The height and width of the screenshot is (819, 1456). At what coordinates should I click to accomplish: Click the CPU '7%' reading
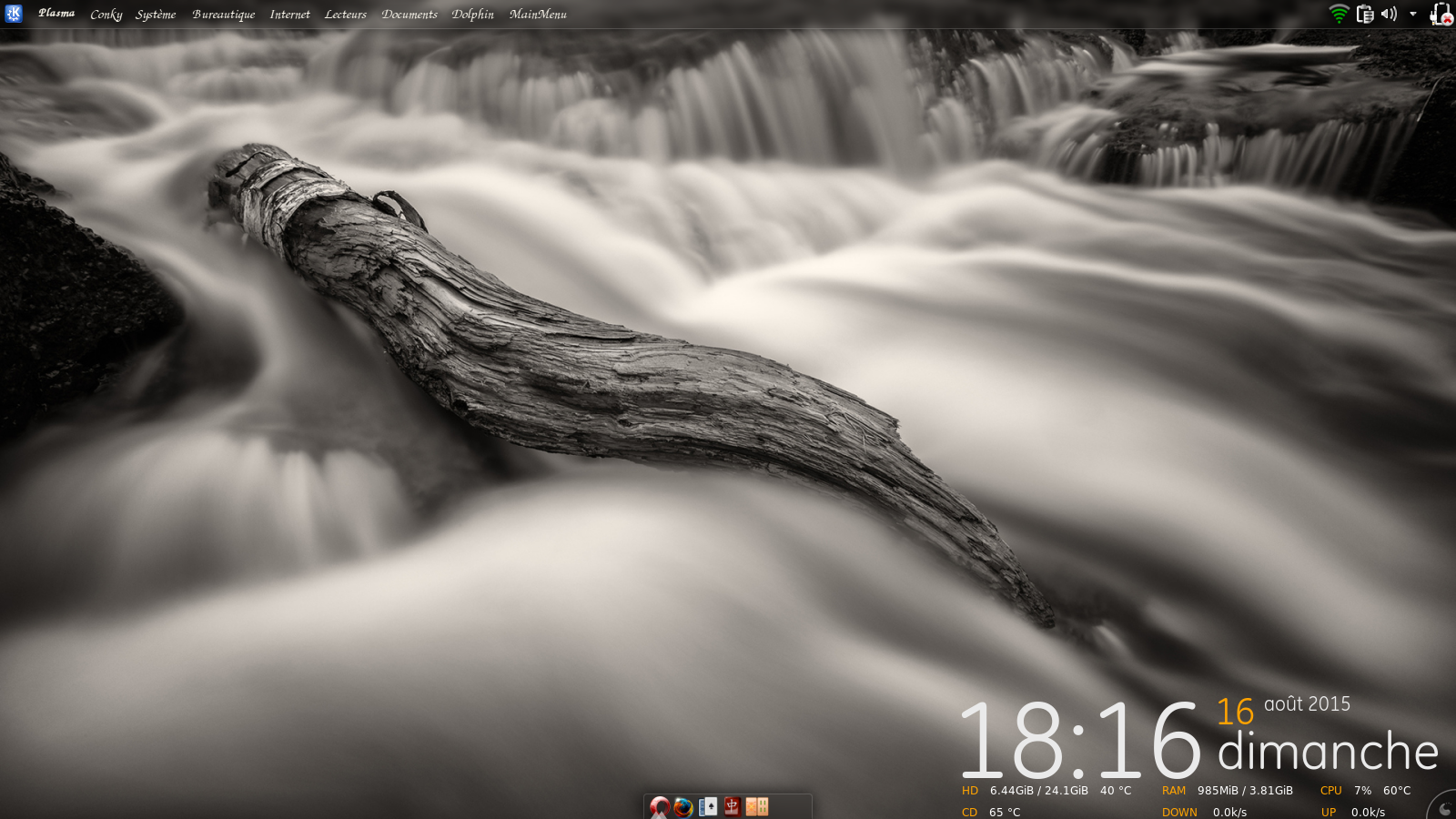click(1362, 791)
